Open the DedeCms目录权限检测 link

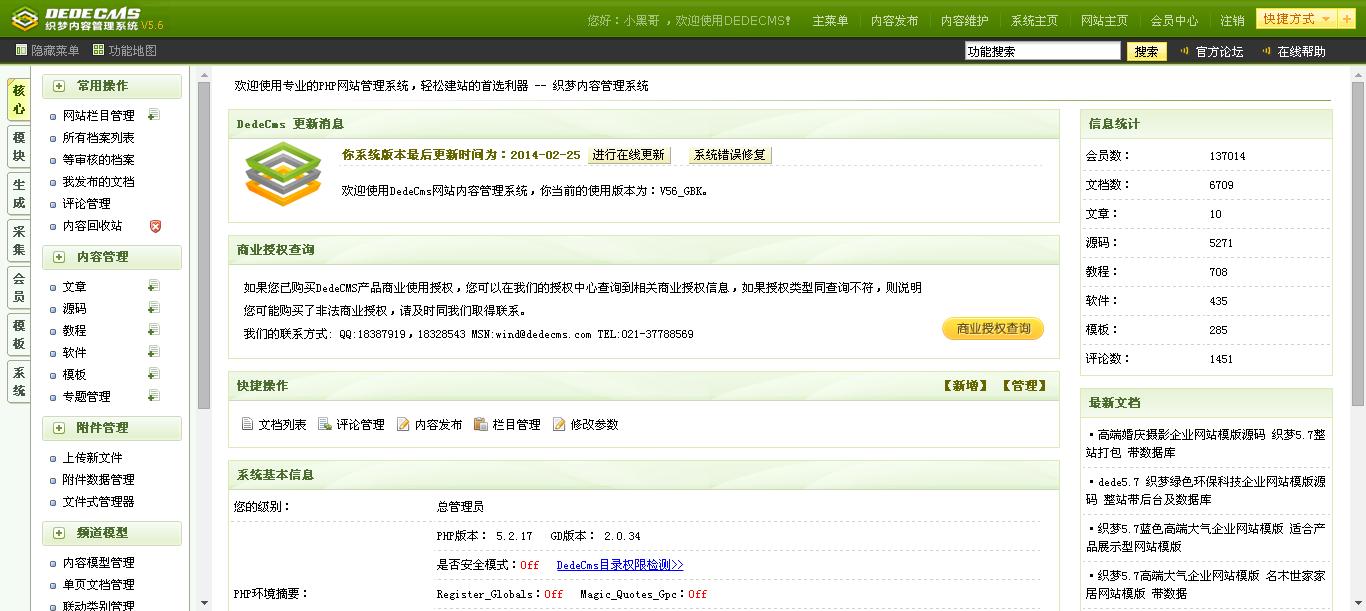pos(620,565)
